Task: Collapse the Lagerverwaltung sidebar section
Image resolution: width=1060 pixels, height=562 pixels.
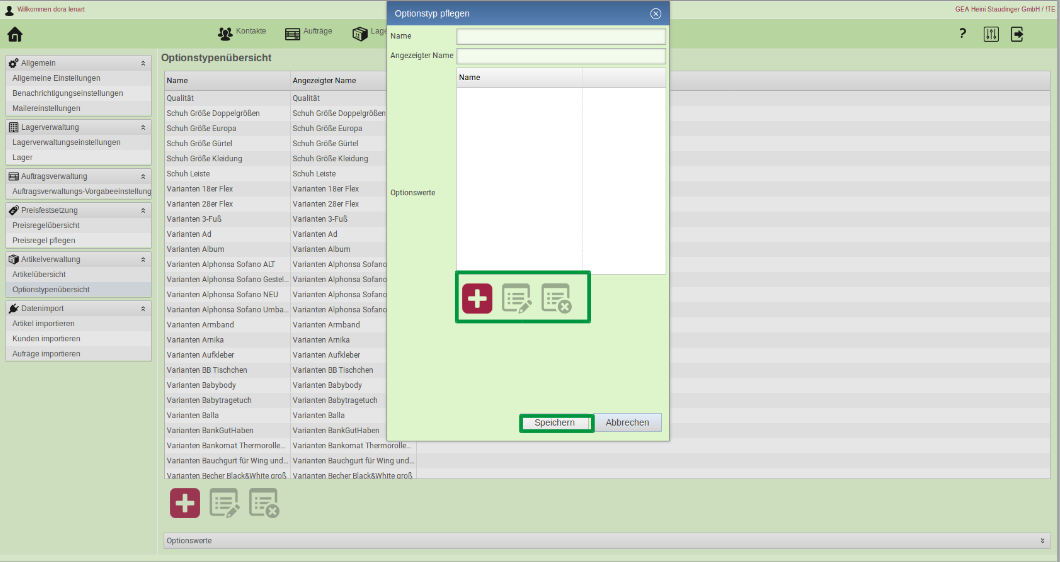Action: click(143, 127)
